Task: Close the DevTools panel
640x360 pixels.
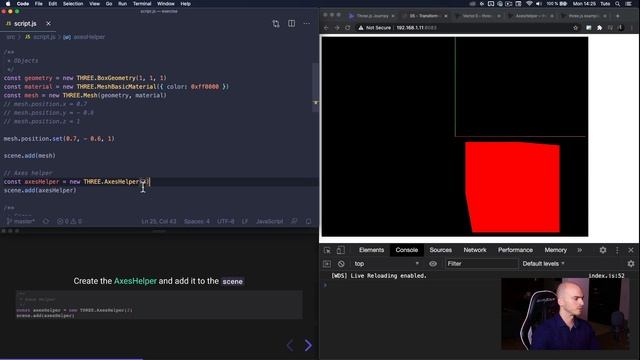Action: coord(631,250)
